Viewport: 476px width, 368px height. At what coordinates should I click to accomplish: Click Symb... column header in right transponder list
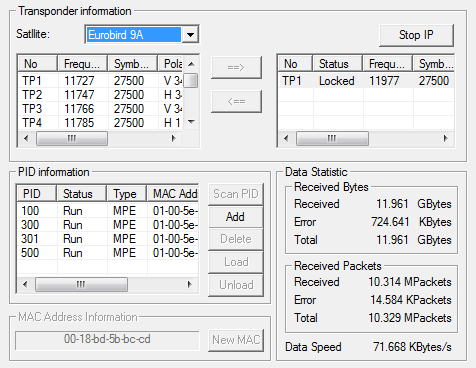(x=434, y=63)
